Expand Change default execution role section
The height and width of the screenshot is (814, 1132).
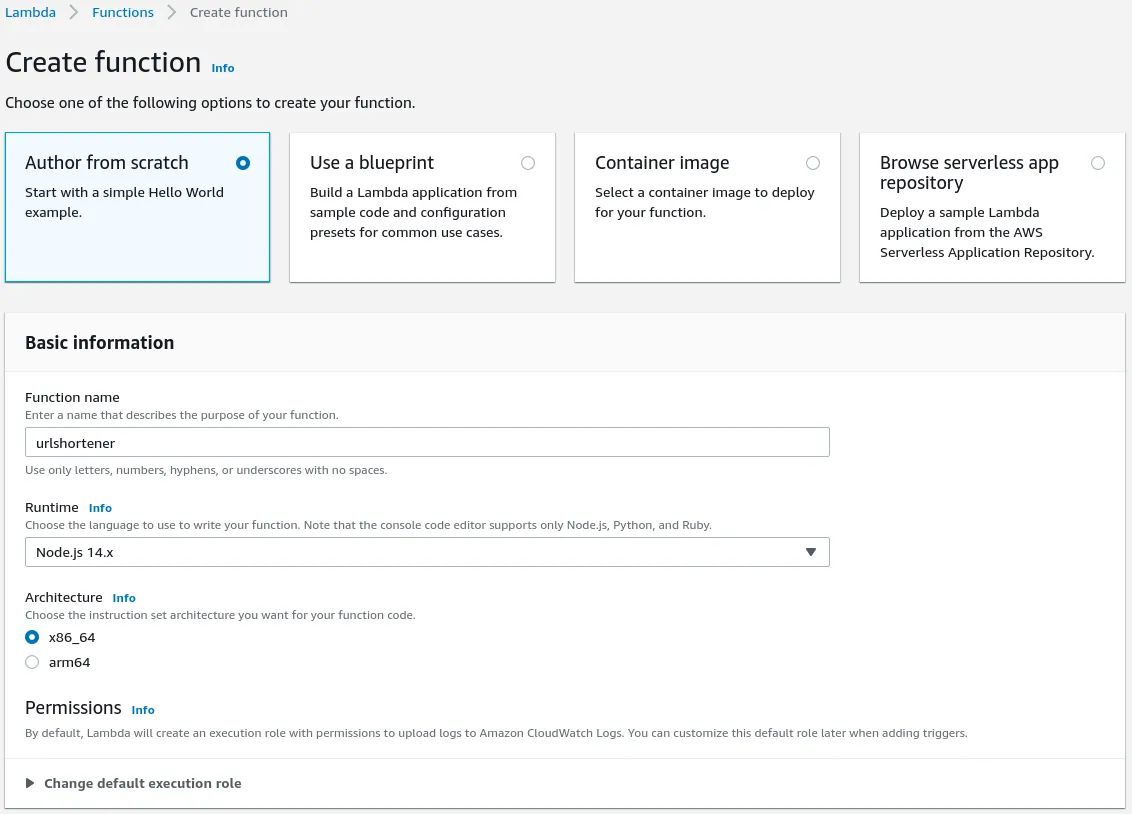(142, 783)
